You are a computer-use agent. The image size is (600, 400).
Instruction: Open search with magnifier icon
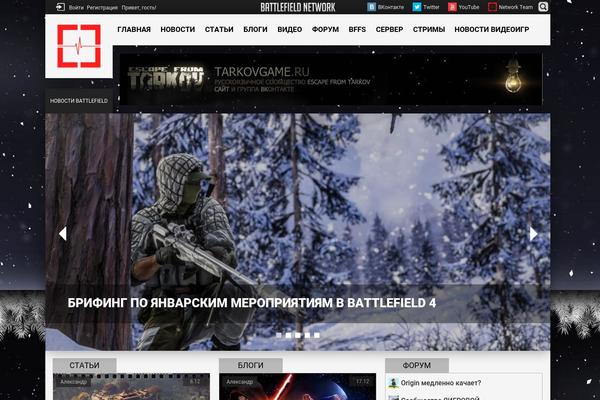(x=543, y=7)
